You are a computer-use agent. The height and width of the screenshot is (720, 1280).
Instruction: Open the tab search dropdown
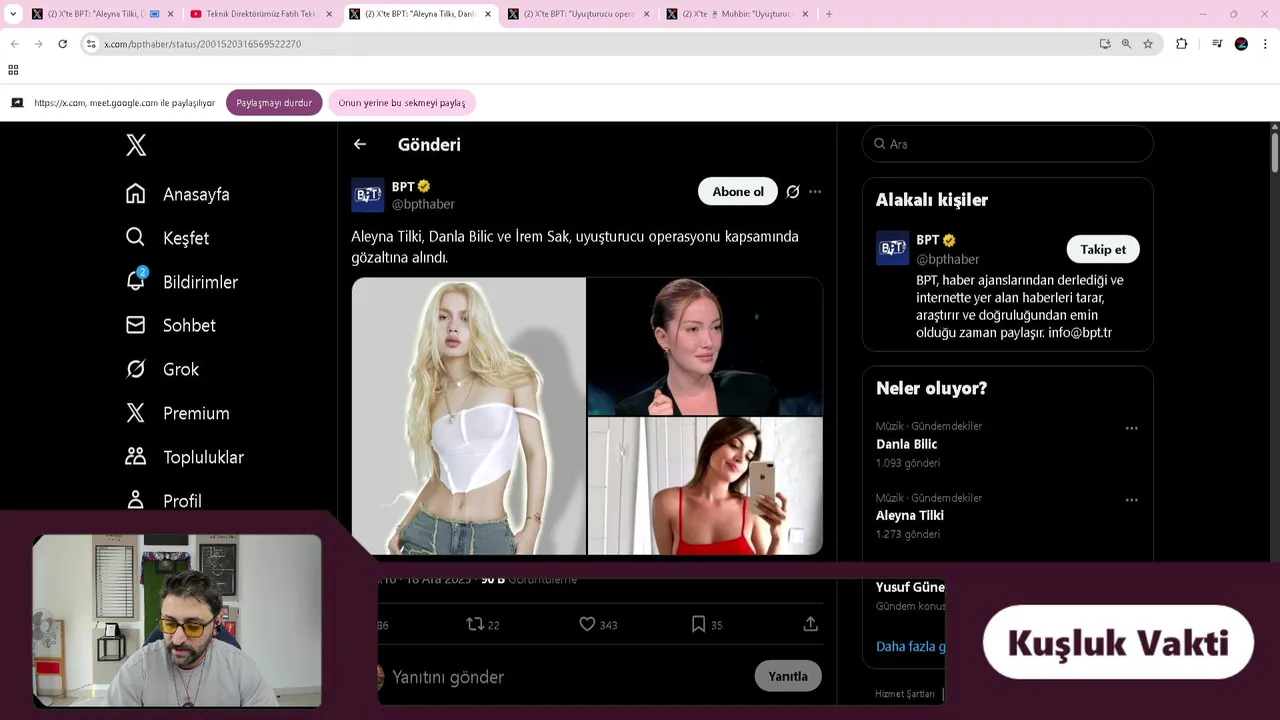(x=13, y=14)
